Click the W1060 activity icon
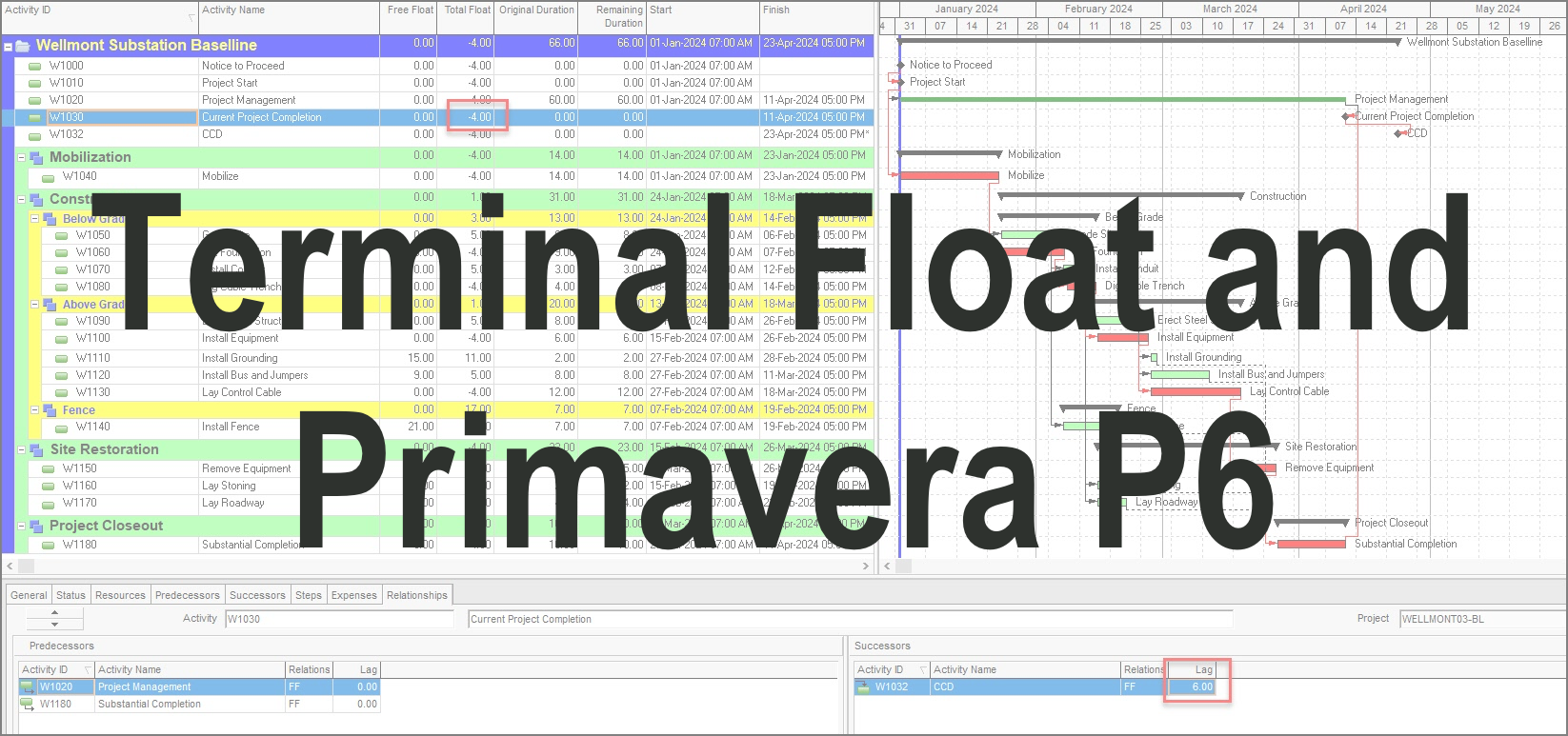The image size is (1568, 736). coord(62,252)
